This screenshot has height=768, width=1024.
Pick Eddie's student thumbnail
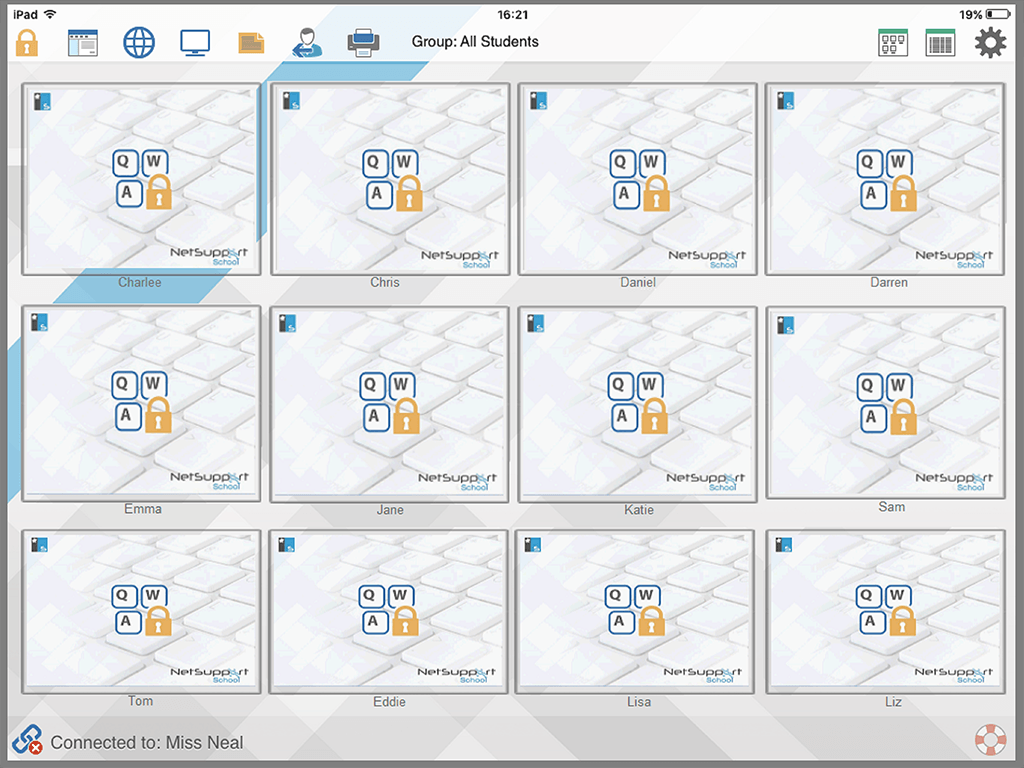pos(389,612)
